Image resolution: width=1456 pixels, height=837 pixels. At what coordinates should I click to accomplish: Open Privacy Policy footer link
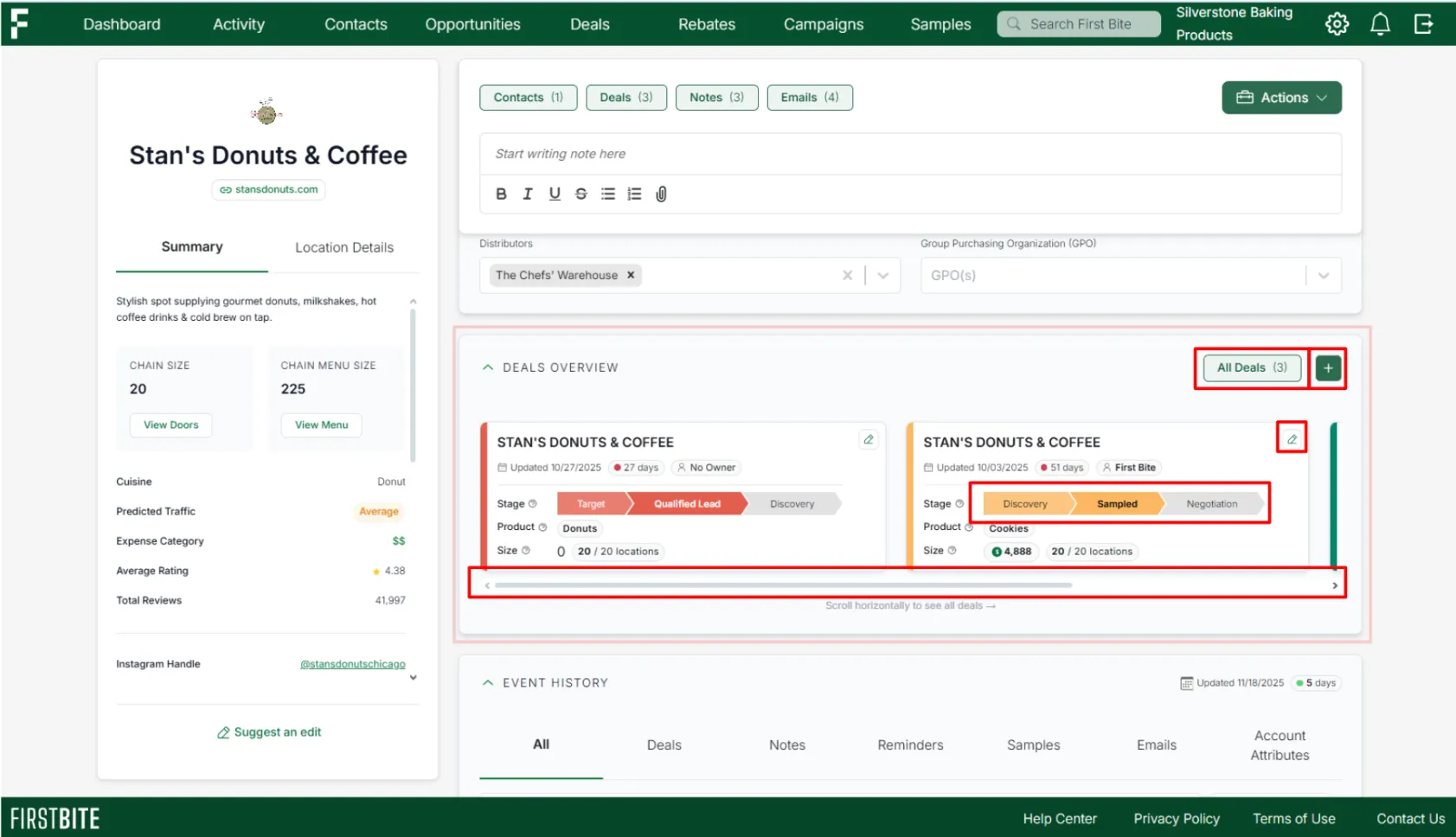pyautogui.click(x=1177, y=819)
